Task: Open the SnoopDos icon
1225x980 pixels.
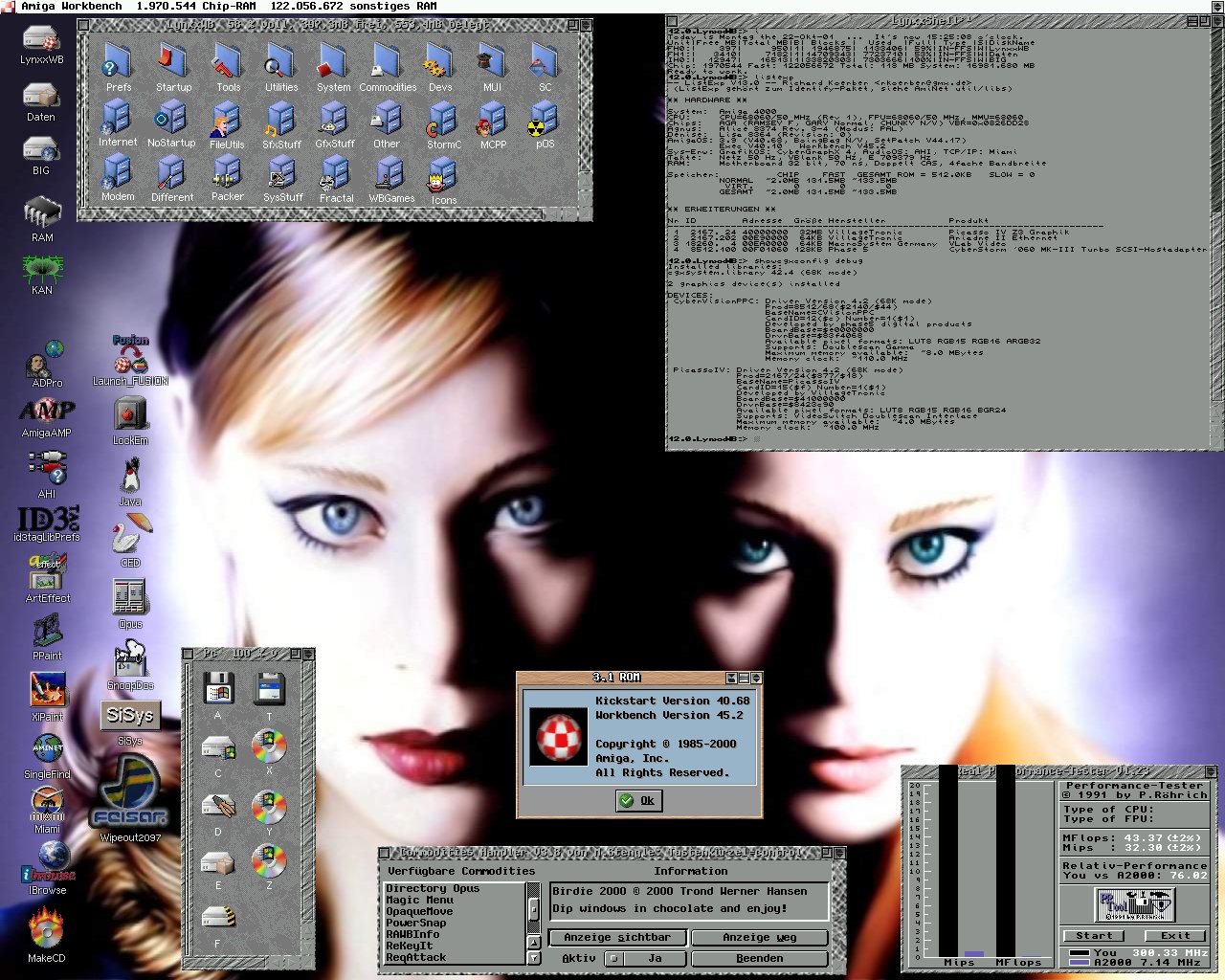Action: coord(130,660)
